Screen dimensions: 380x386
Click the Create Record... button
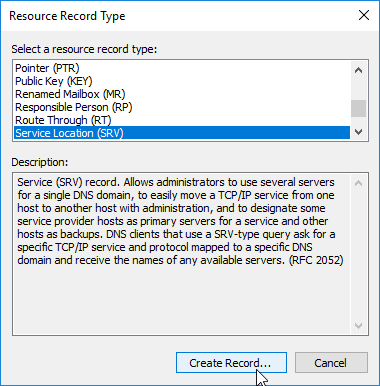(x=231, y=363)
